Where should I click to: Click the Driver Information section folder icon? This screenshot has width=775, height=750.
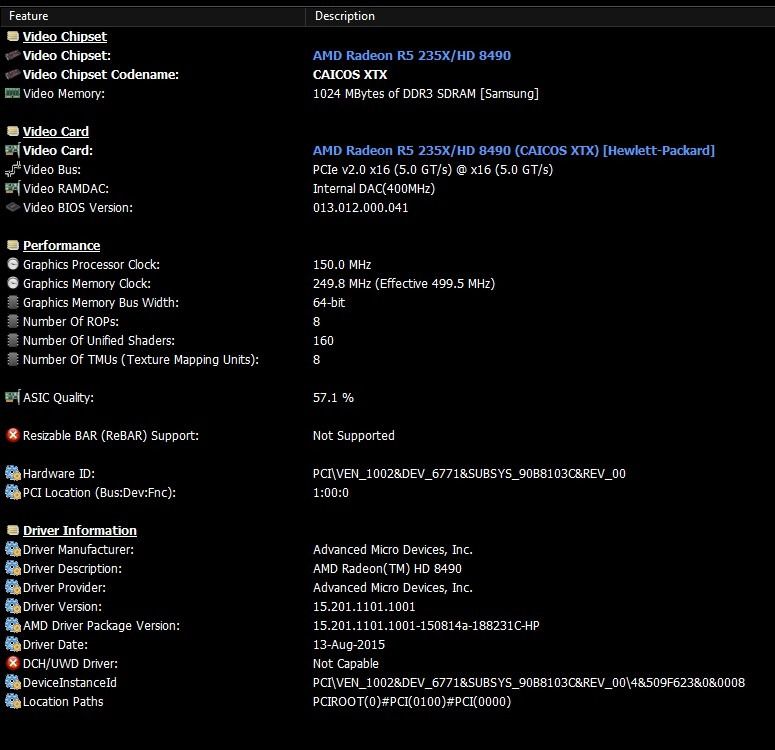(x=13, y=530)
